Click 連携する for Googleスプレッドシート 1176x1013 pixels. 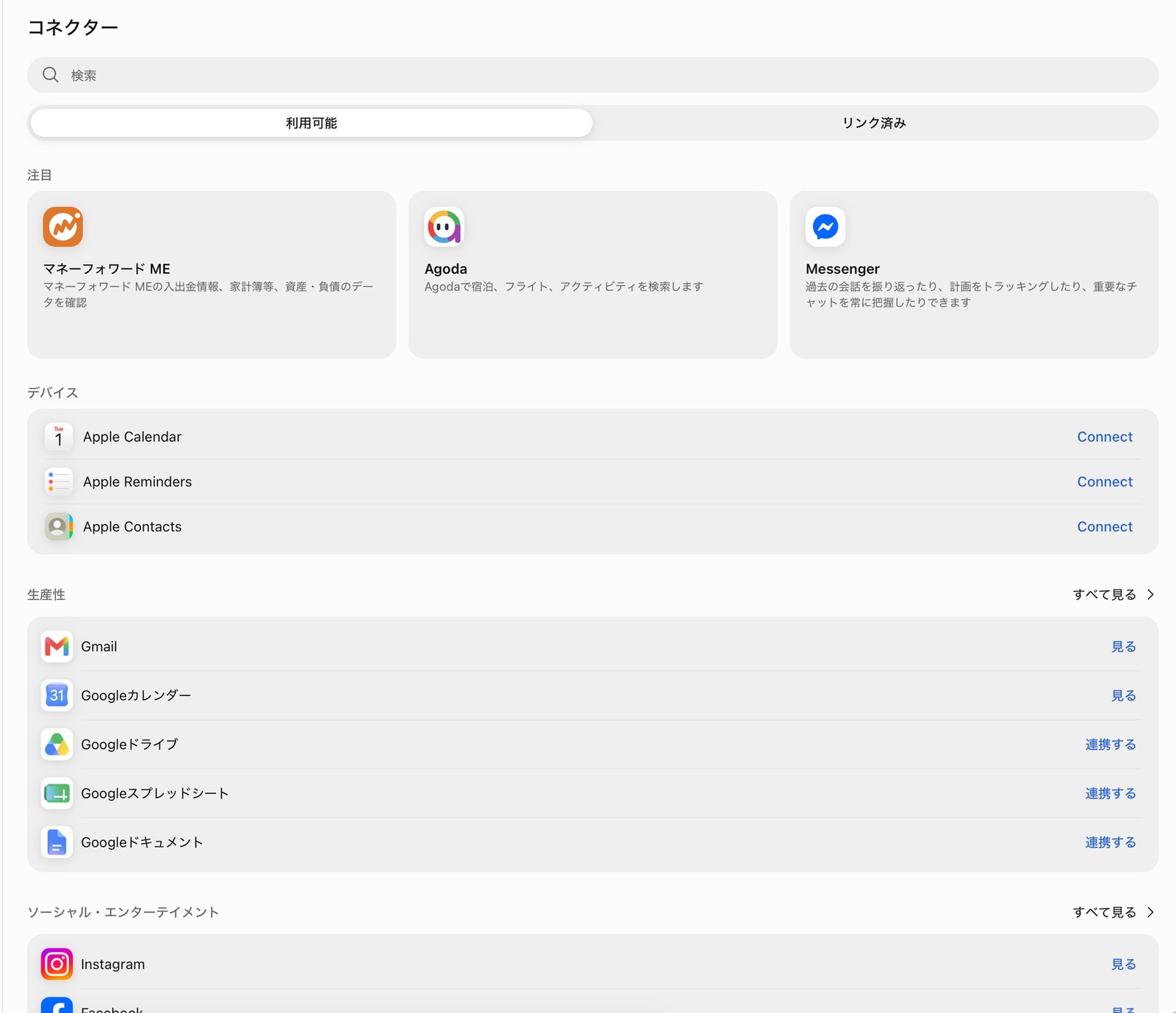coord(1111,793)
